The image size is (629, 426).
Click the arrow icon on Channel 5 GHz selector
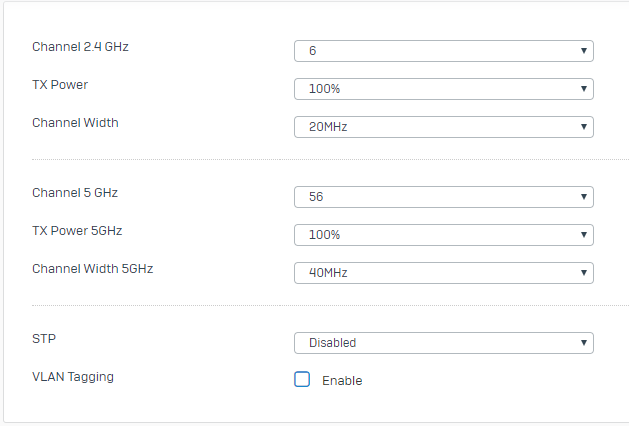[x=583, y=197]
